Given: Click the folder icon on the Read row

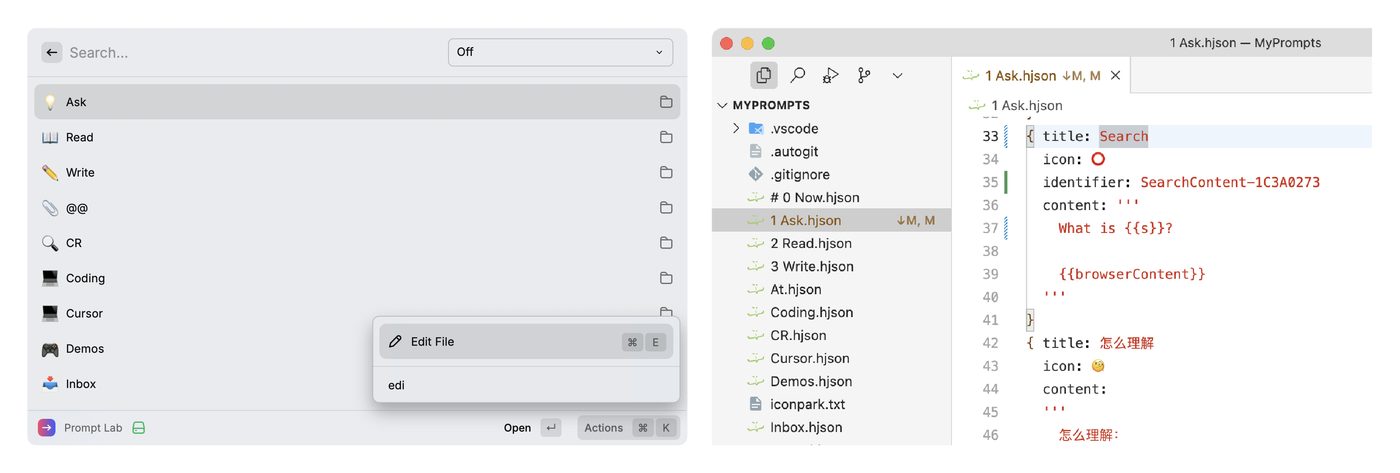Looking at the screenshot, I should (666, 137).
